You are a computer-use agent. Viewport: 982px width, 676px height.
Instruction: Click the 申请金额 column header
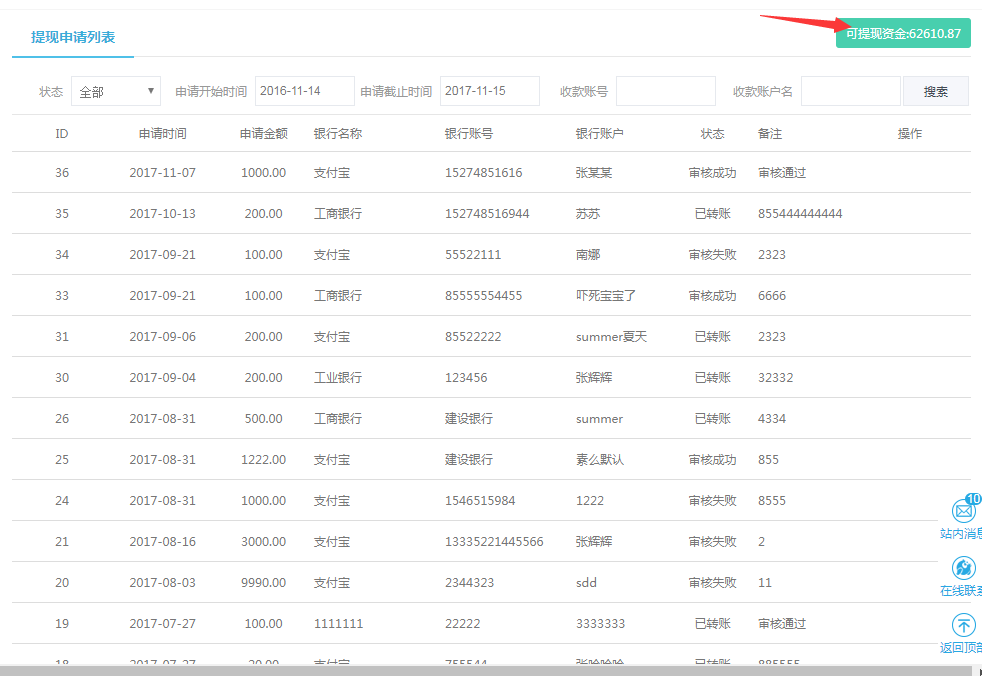click(264, 133)
